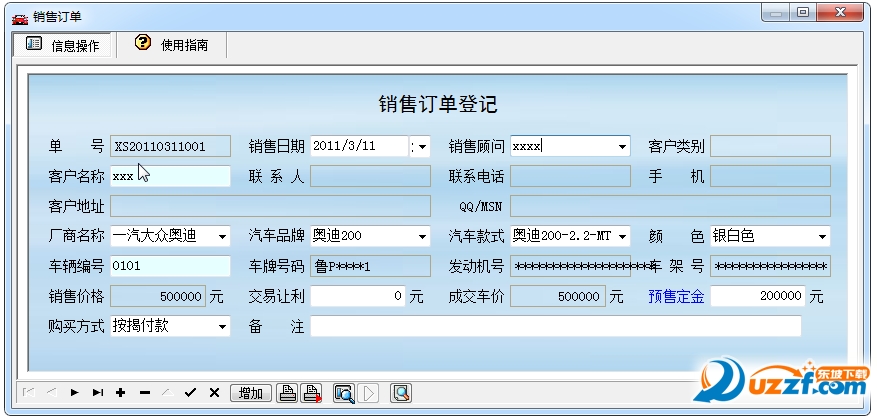
Task: Click the 联系人 field
Action: (x=370, y=176)
